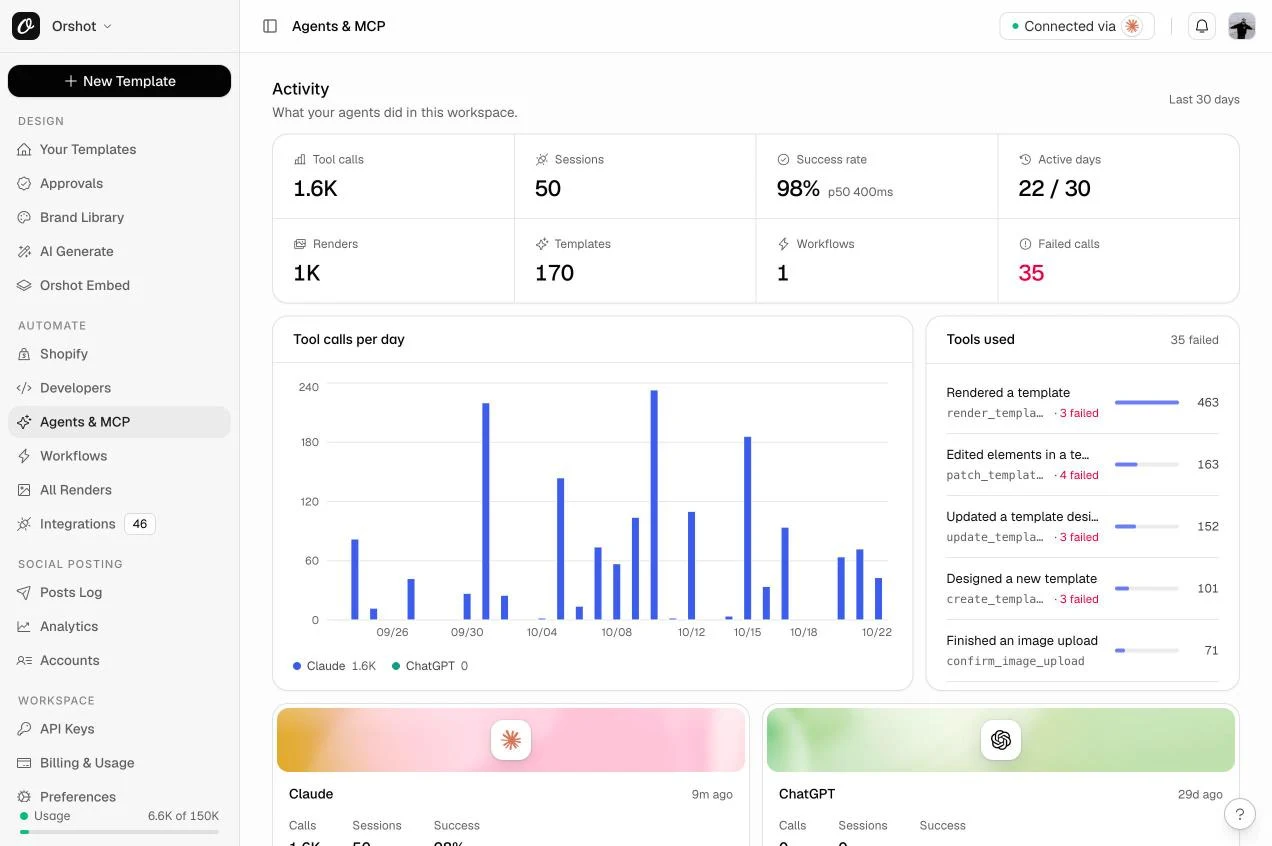Image resolution: width=1272 pixels, height=846 pixels.
Task: Click the Renders stat icon
Action: (x=300, y=244)
